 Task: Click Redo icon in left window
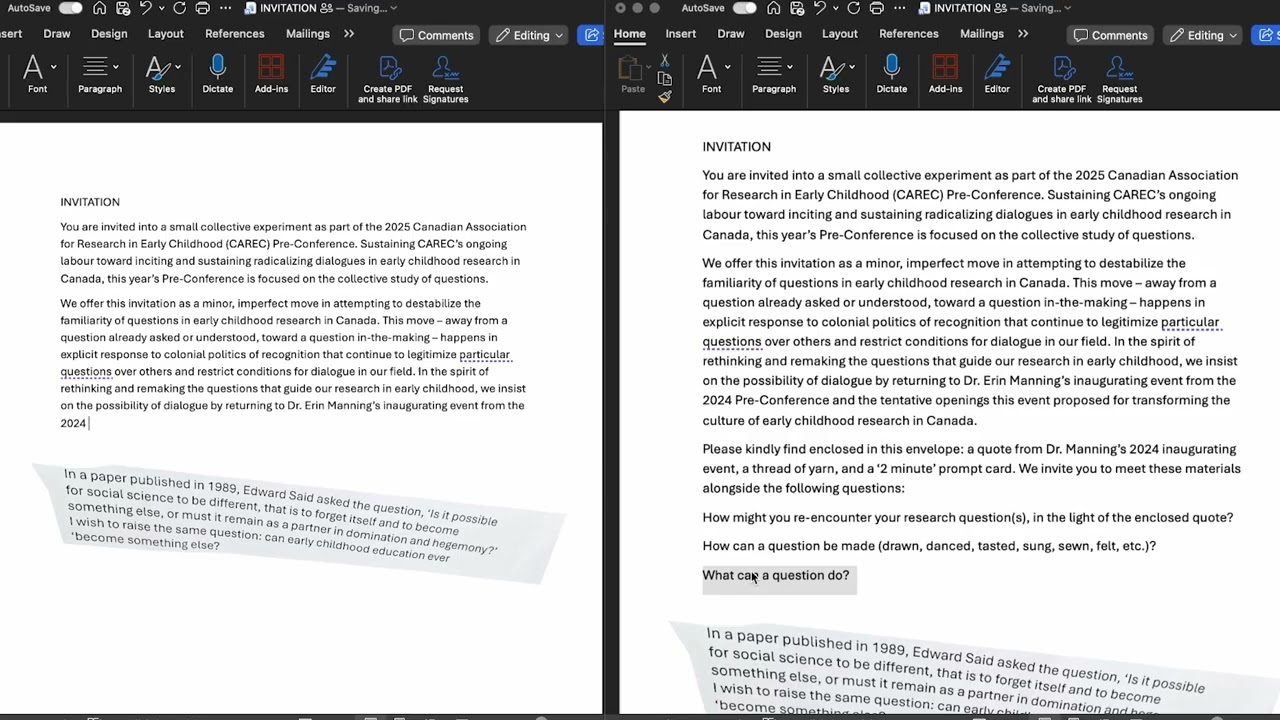click(179, 8)
